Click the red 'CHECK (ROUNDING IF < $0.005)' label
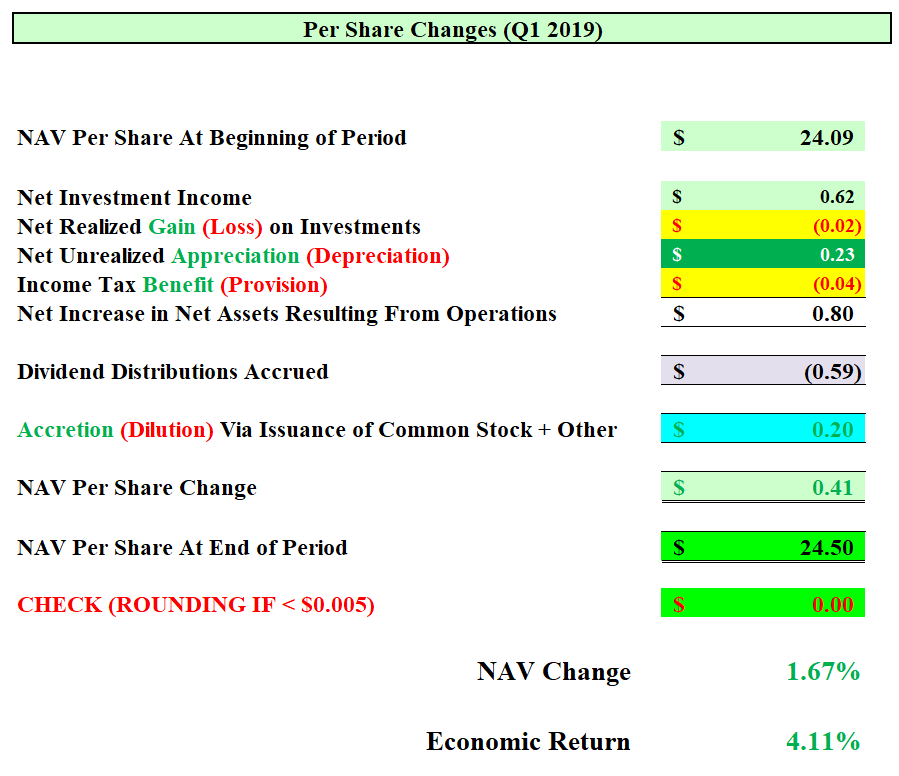 tap(196, 605)
